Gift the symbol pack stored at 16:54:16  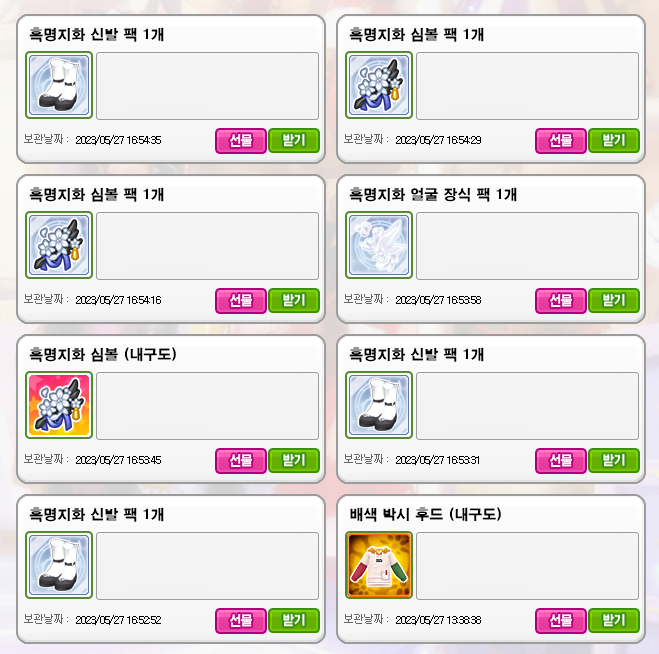click(241, 301)
